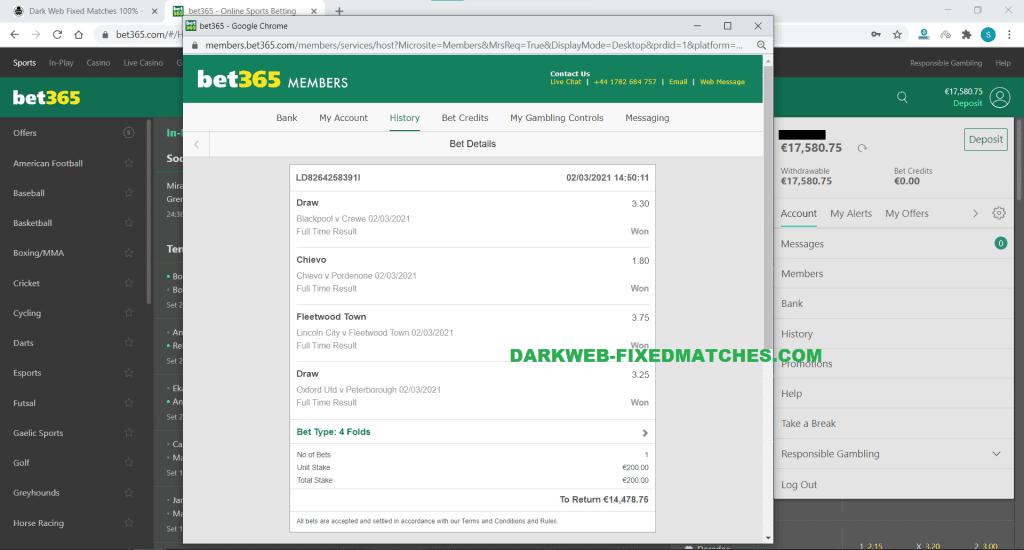The height and width of the screenshot is (550, 1024).
Task: Open Live Chat contact link
Action: coord(566,82)
